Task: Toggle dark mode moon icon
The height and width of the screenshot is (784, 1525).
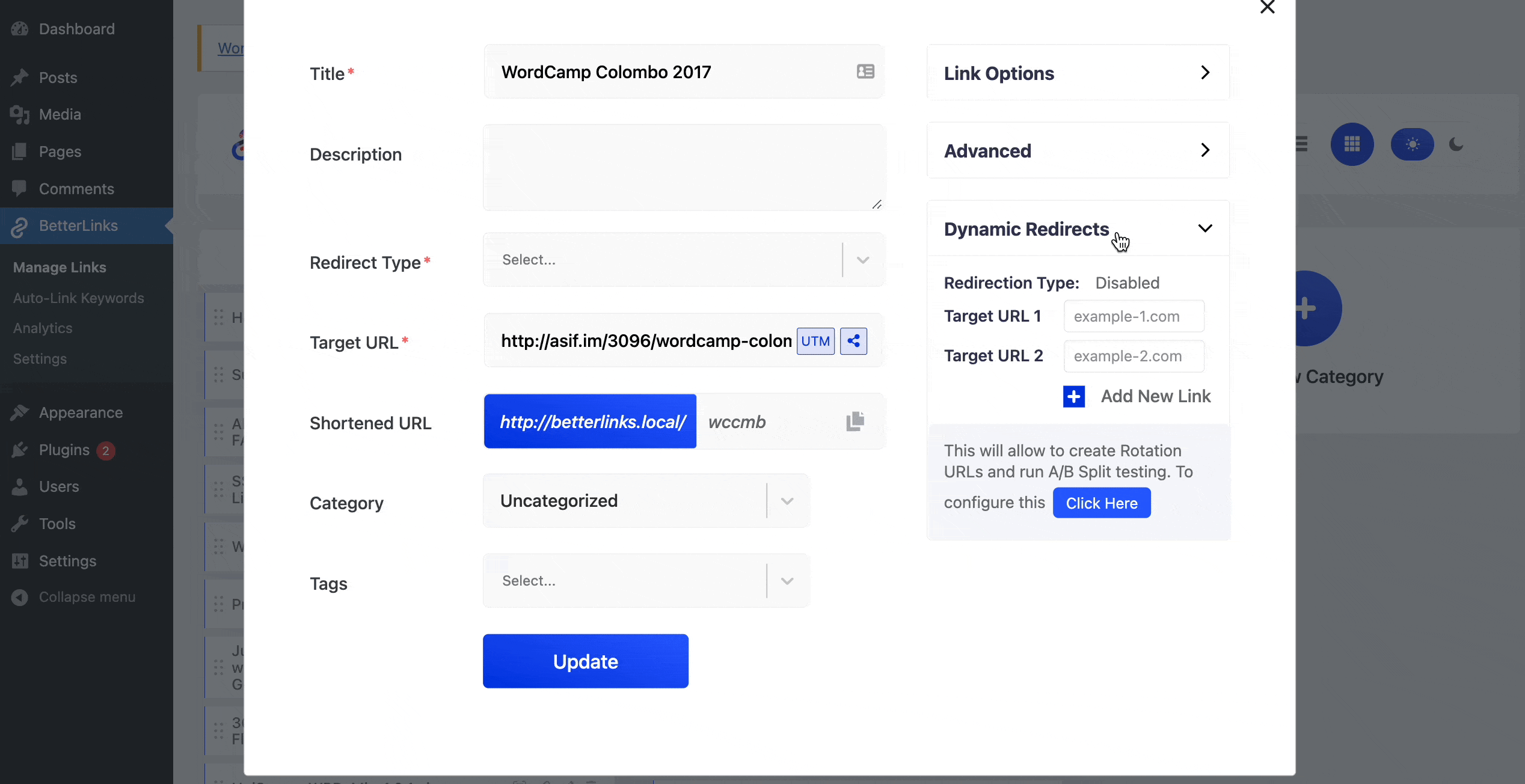Action: (x=1456, y=144)
